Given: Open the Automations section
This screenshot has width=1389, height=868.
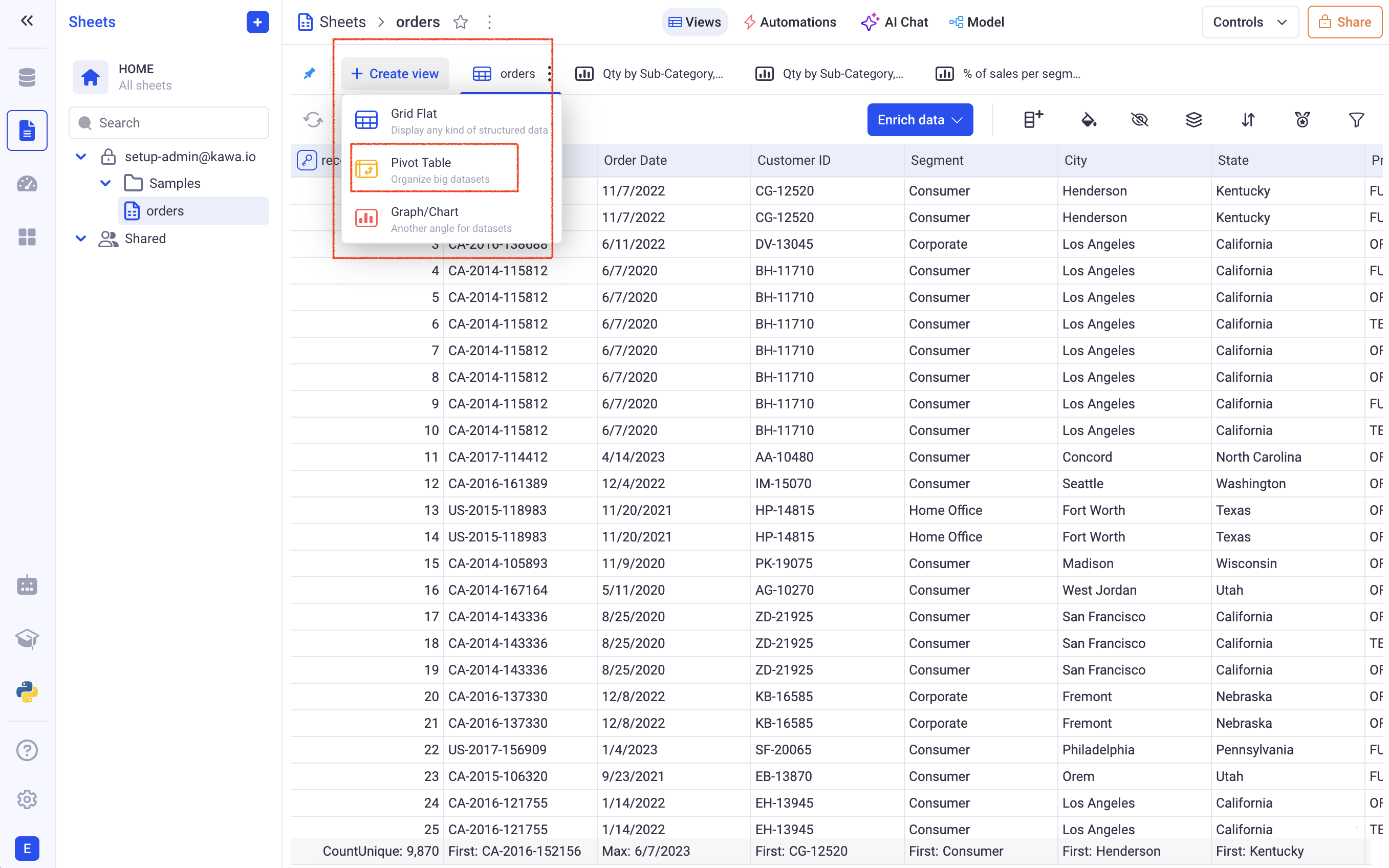Looking at the screenshot, I should 790,23.
